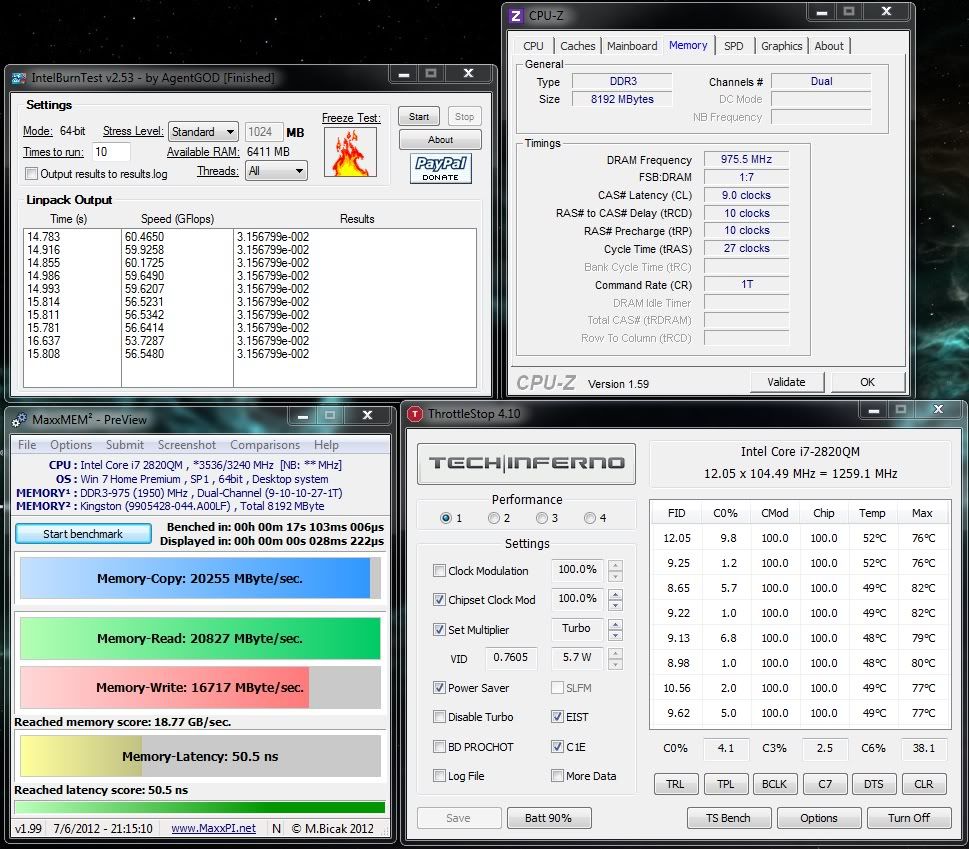Viewport: 969px width, 849px height.
Task: Click the Memory-Copy result bar
Action: click(200, 578)
